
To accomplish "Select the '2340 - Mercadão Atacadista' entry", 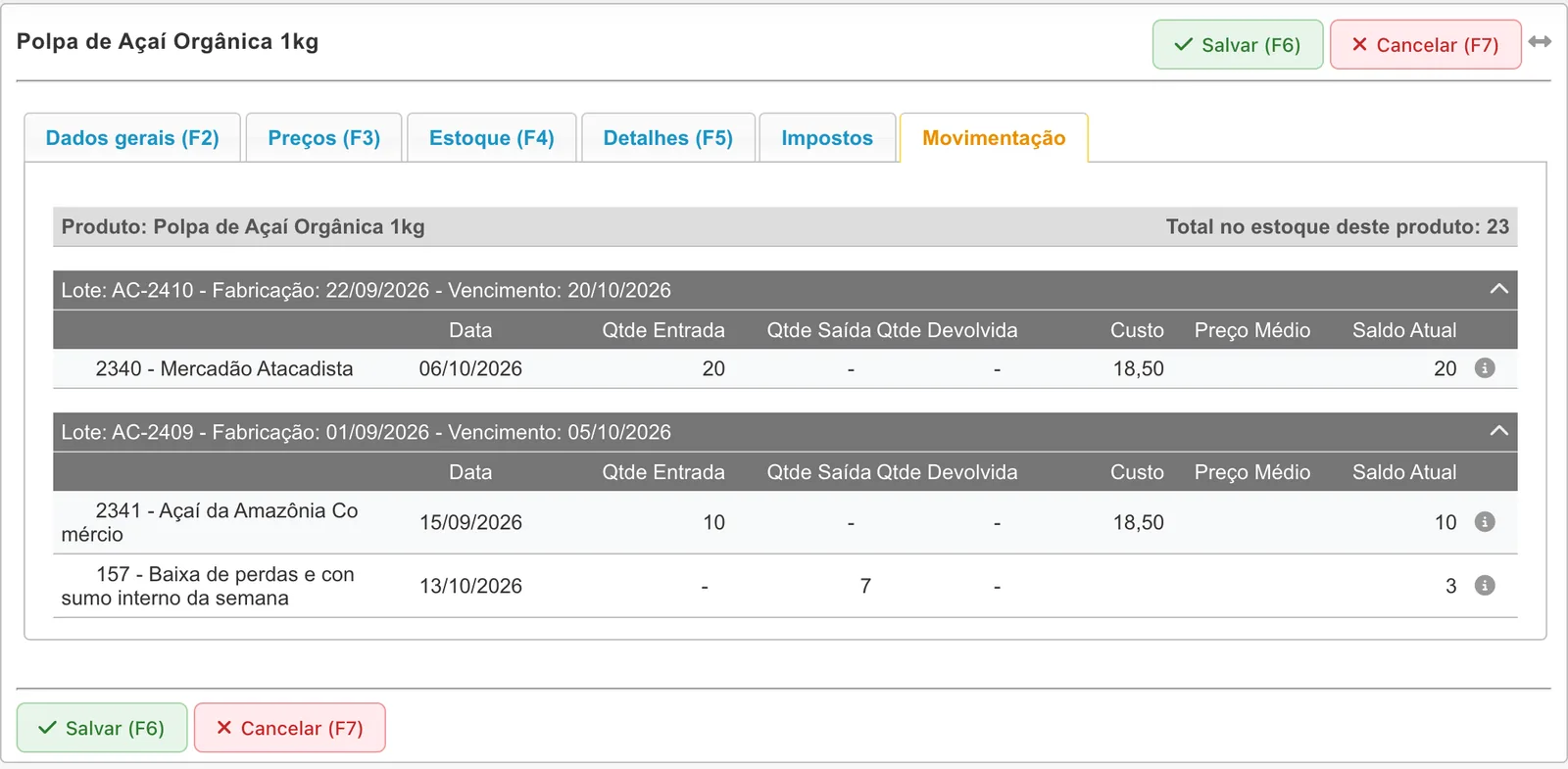I will pos(224,369).
